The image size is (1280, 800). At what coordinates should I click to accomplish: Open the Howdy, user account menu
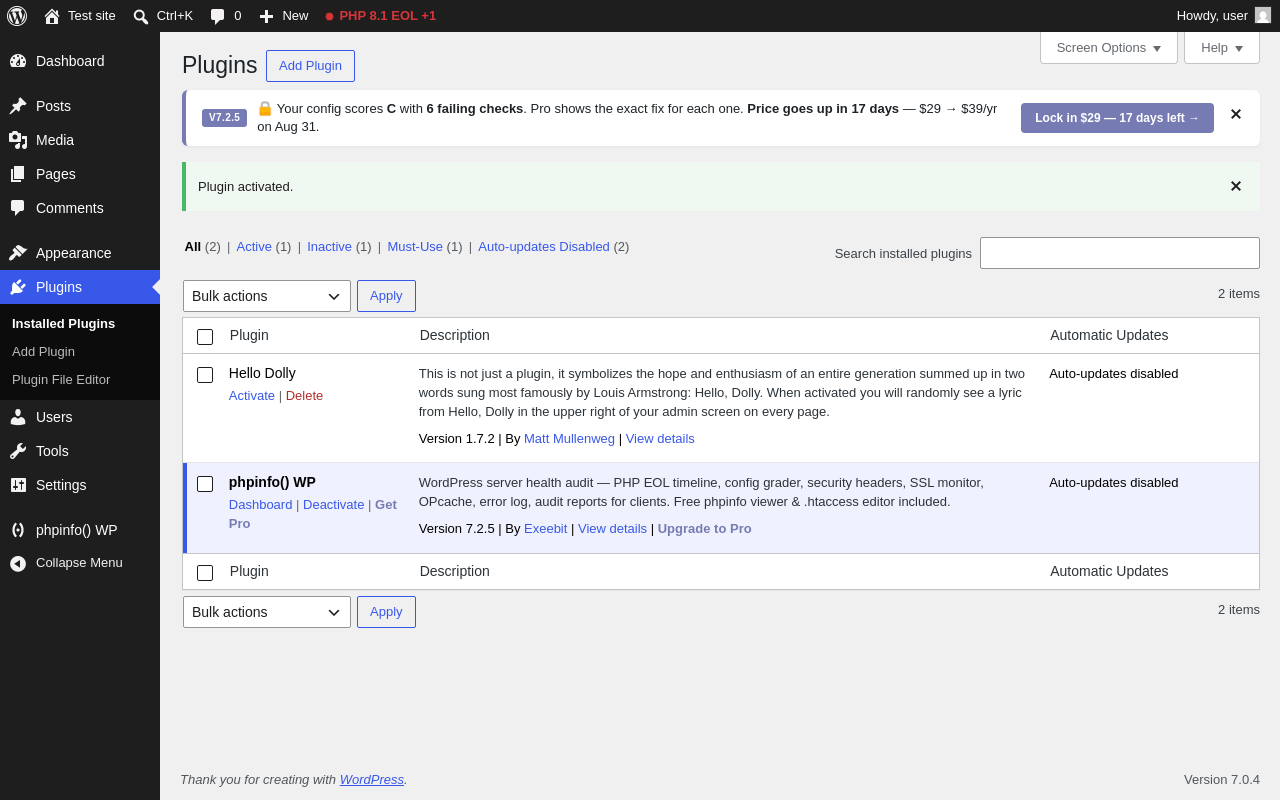click(x=1223, y=16)
